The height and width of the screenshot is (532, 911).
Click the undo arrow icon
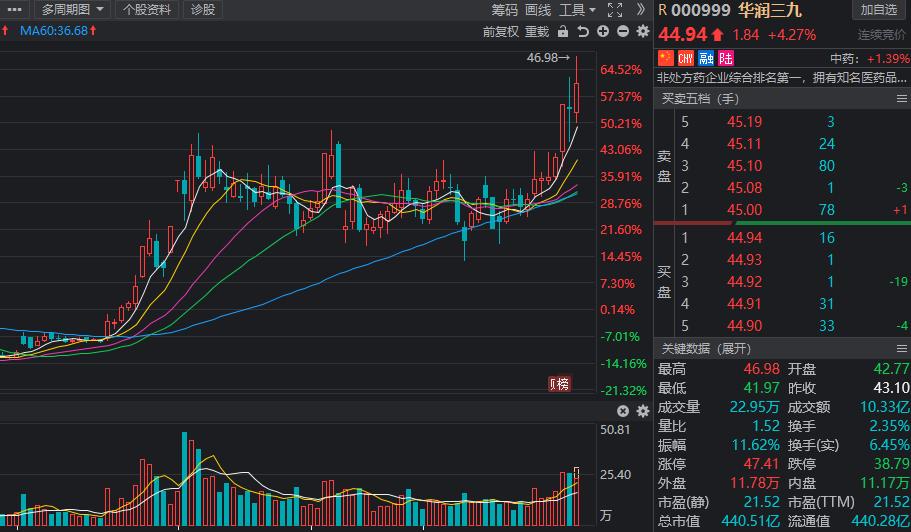coord(583,31)
